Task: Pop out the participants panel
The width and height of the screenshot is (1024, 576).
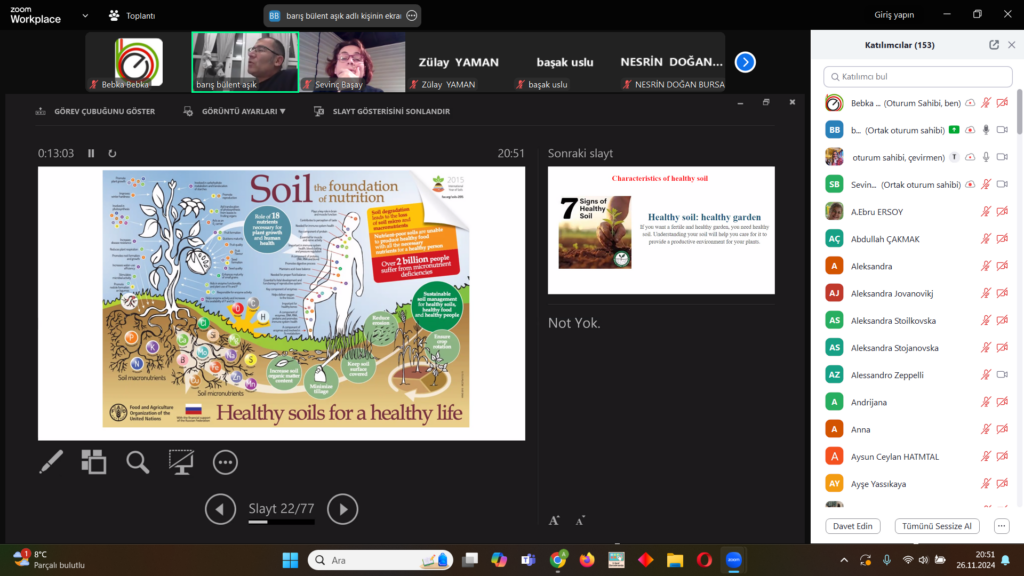Action: [993, 45]
